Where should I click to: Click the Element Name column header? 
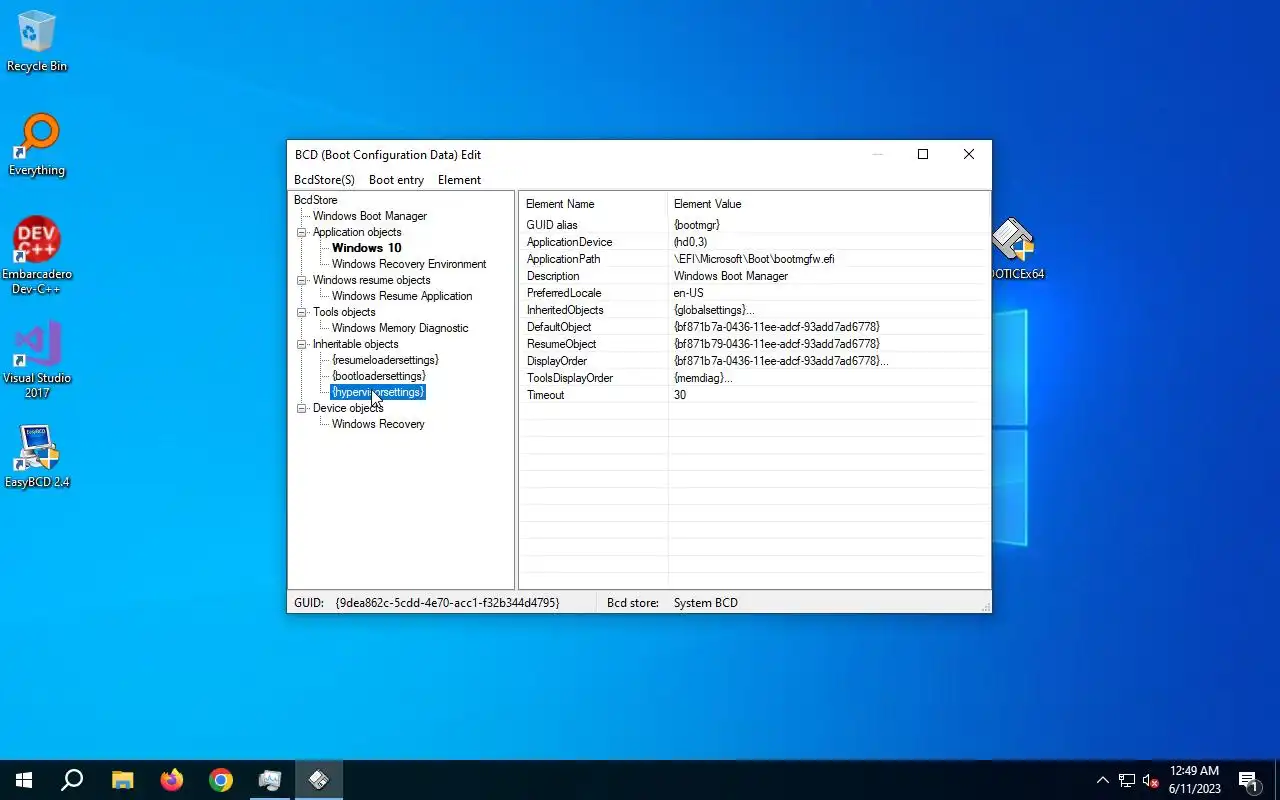click(593, 204)
